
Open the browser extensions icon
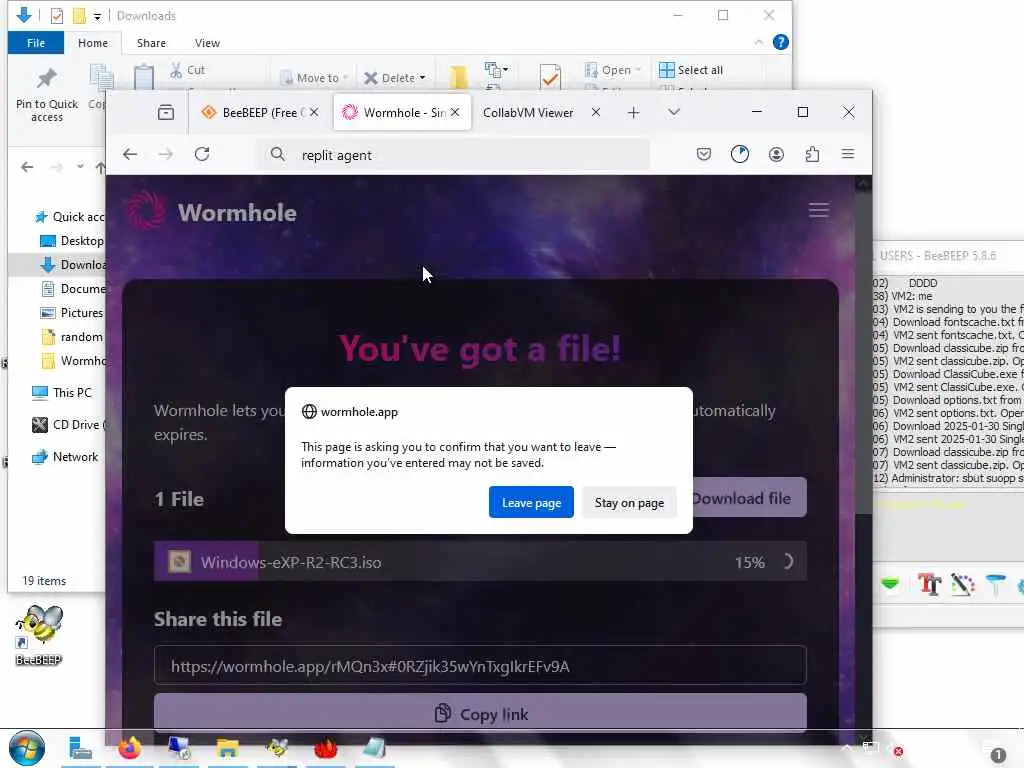coord(812,154)
